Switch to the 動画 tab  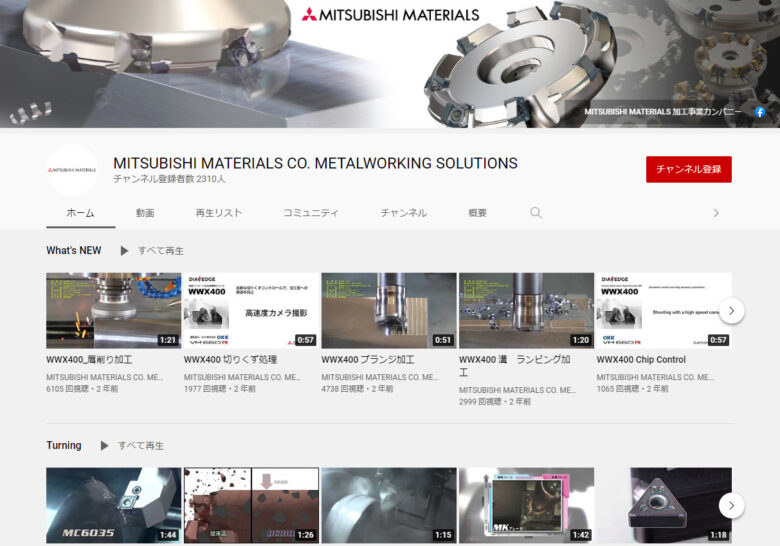(145, 213)
